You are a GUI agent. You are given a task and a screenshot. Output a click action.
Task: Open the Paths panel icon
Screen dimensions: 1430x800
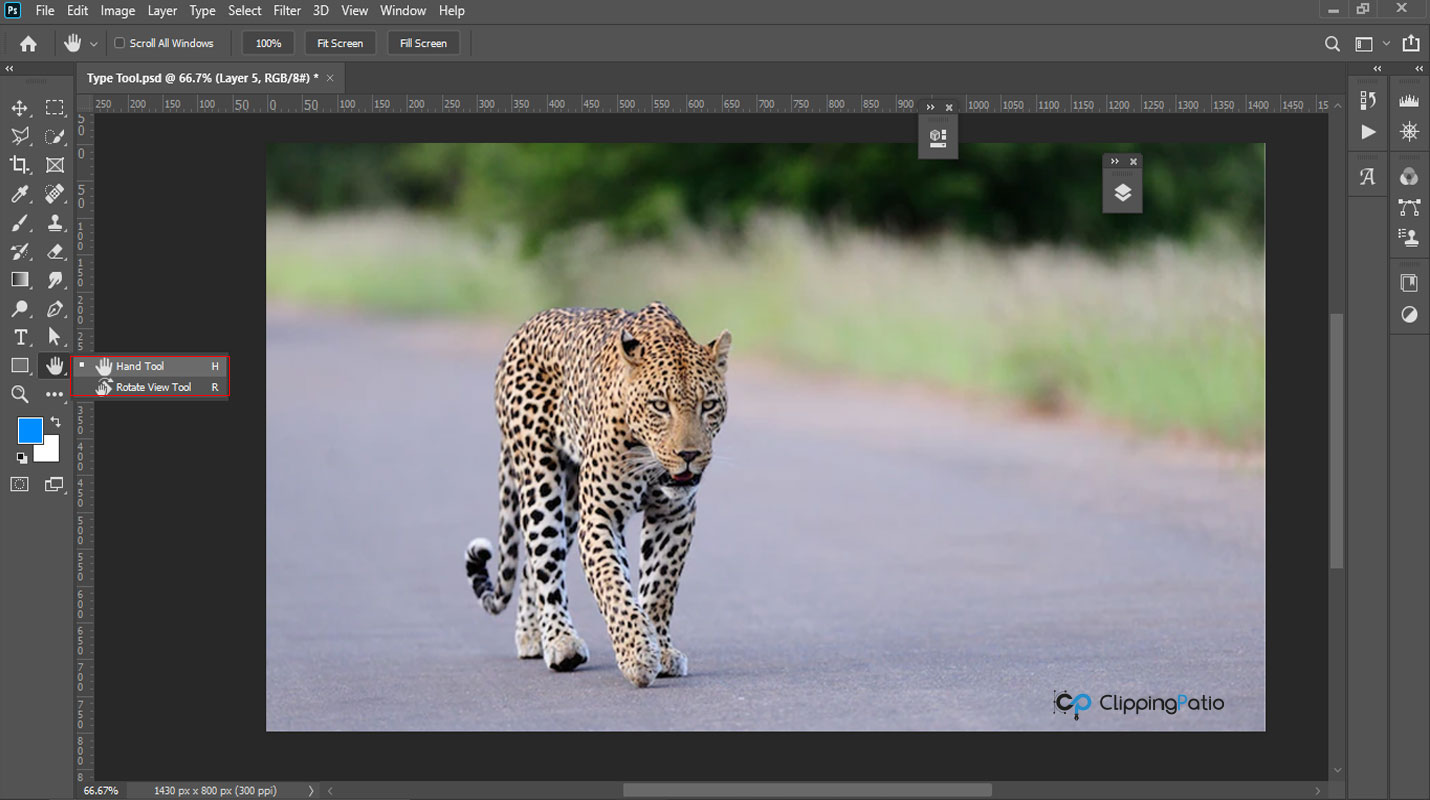click(1409, 208)
